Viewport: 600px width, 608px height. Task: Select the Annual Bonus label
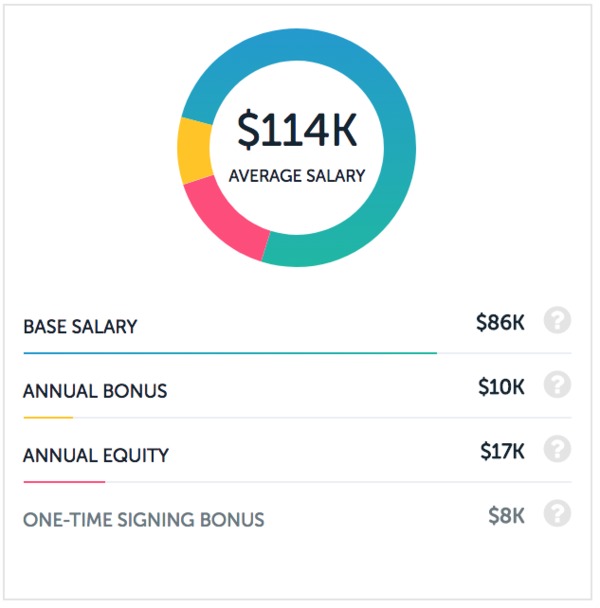pos(95,391)
